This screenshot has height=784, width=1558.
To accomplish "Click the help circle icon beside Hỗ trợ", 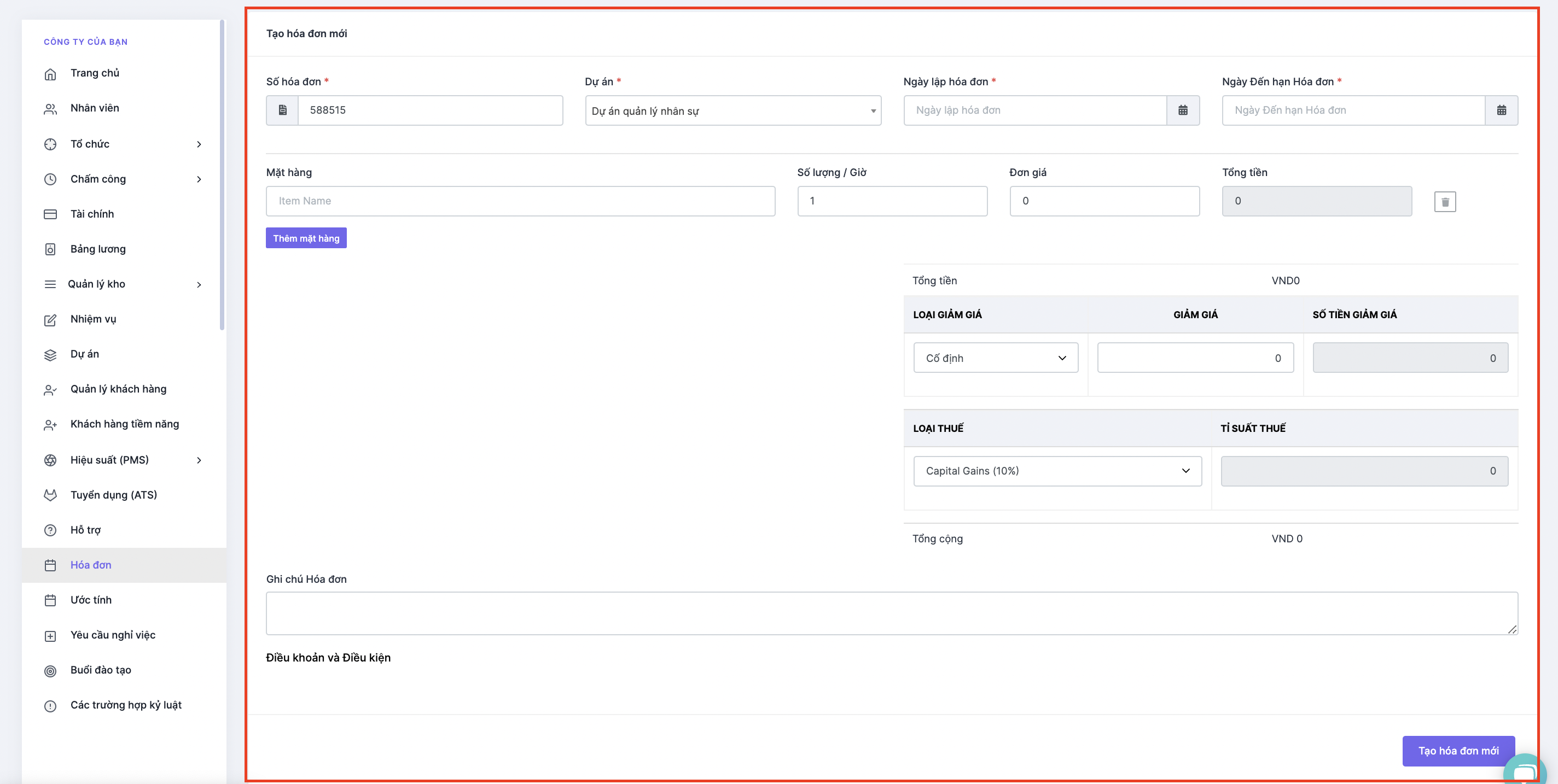I will (50, 530).
